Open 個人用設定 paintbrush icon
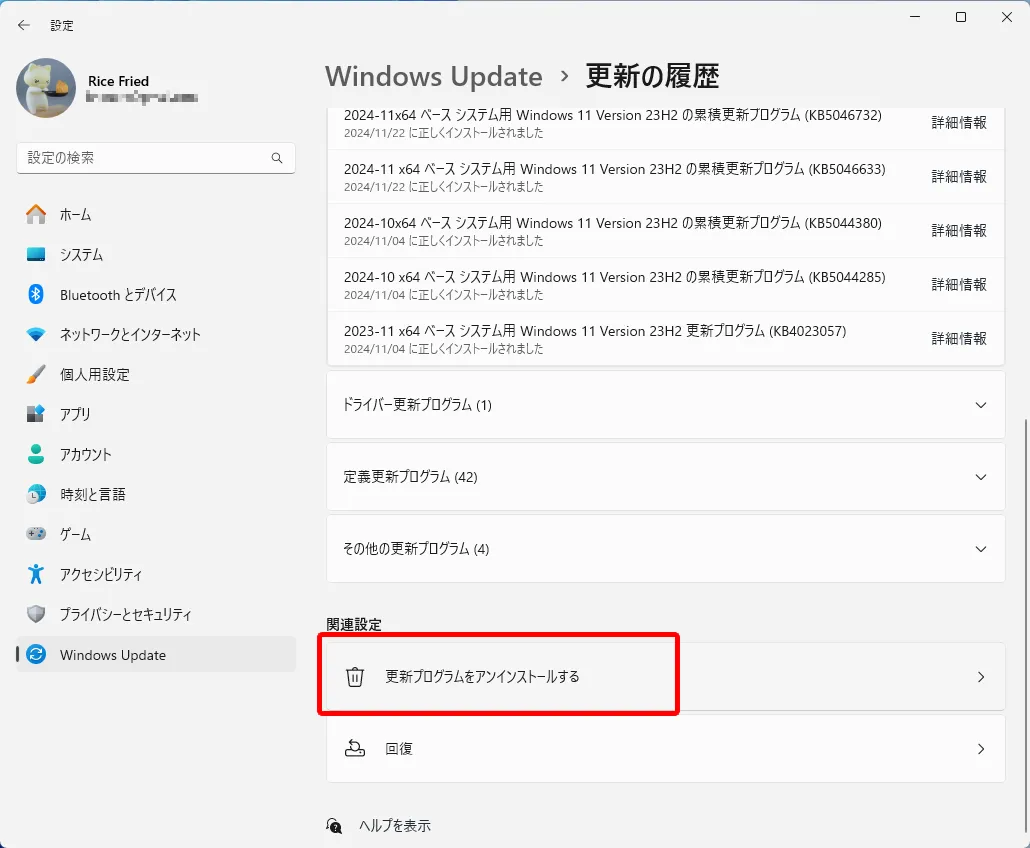 click(36, 374)
